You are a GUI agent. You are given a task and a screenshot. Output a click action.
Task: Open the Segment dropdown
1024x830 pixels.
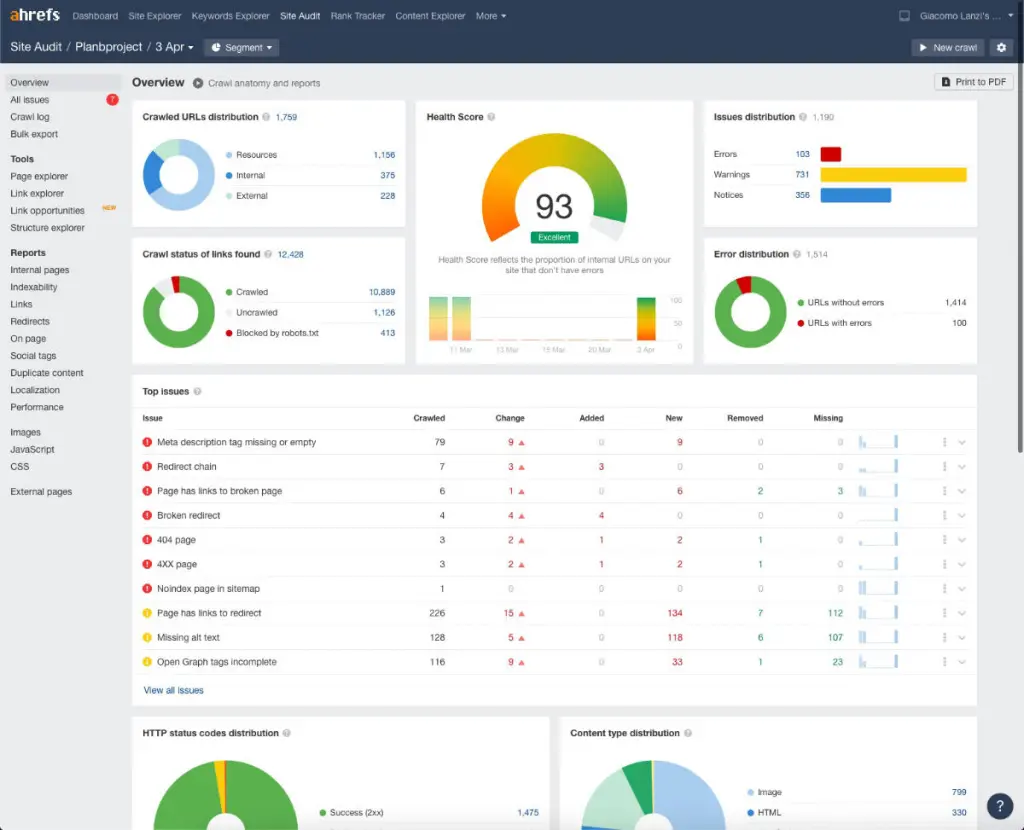coord(242,48)
